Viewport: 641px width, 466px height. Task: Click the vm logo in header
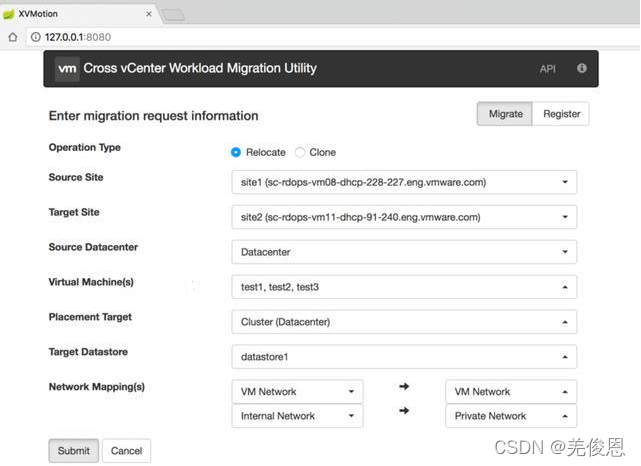tap(67, 69)
